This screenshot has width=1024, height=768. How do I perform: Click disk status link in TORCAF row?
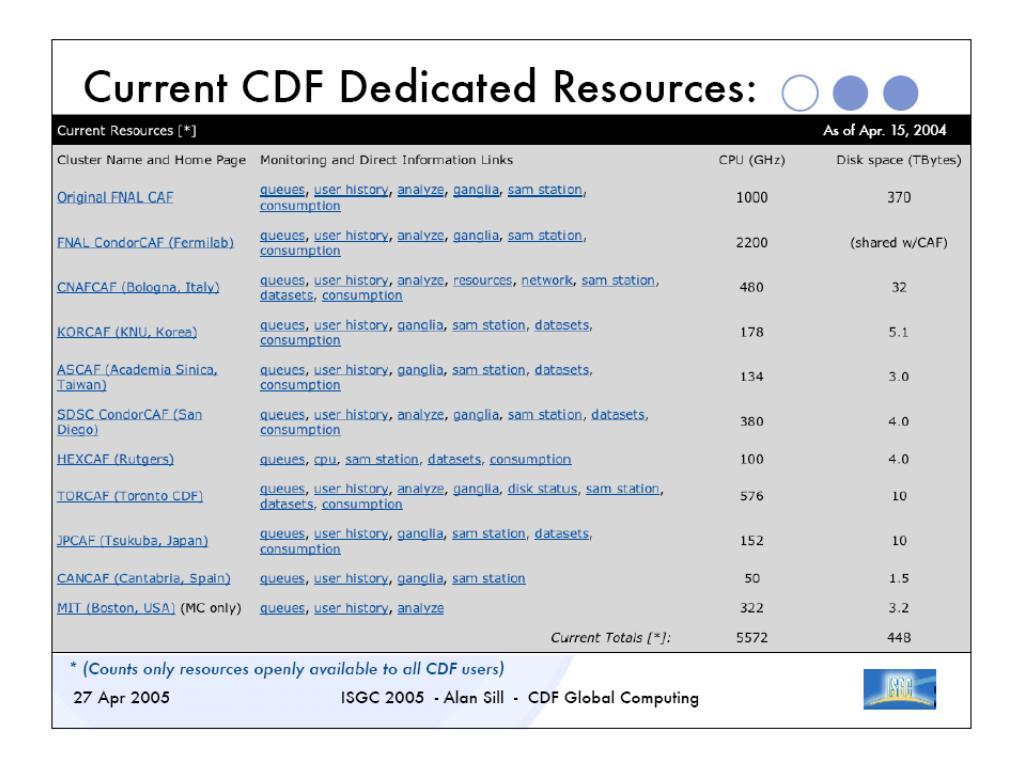point(543,489)
